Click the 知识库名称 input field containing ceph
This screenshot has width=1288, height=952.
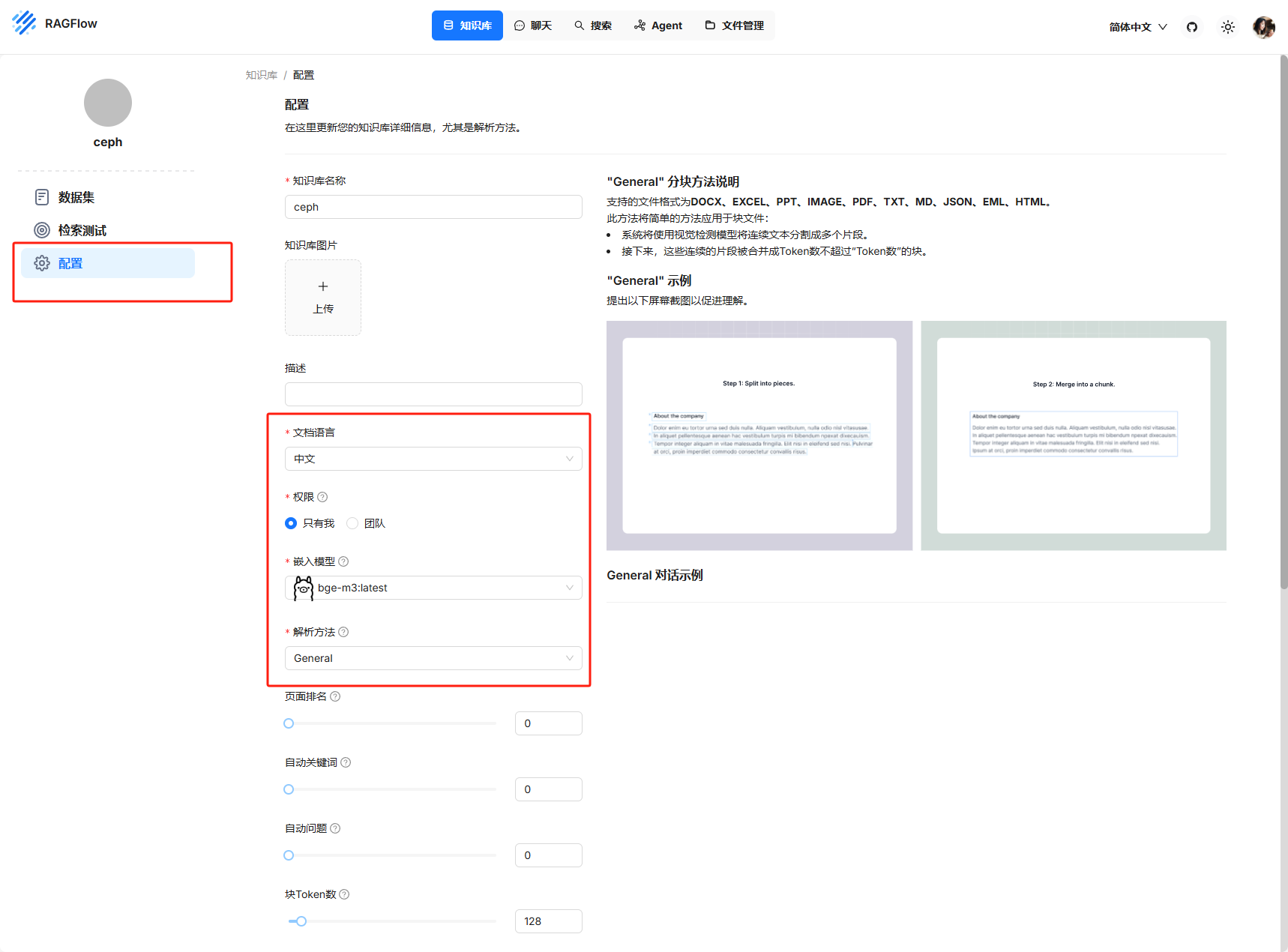433,207
